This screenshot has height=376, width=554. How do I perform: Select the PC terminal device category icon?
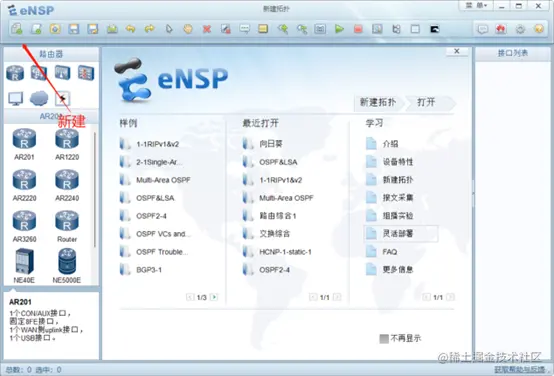(16, 99)
